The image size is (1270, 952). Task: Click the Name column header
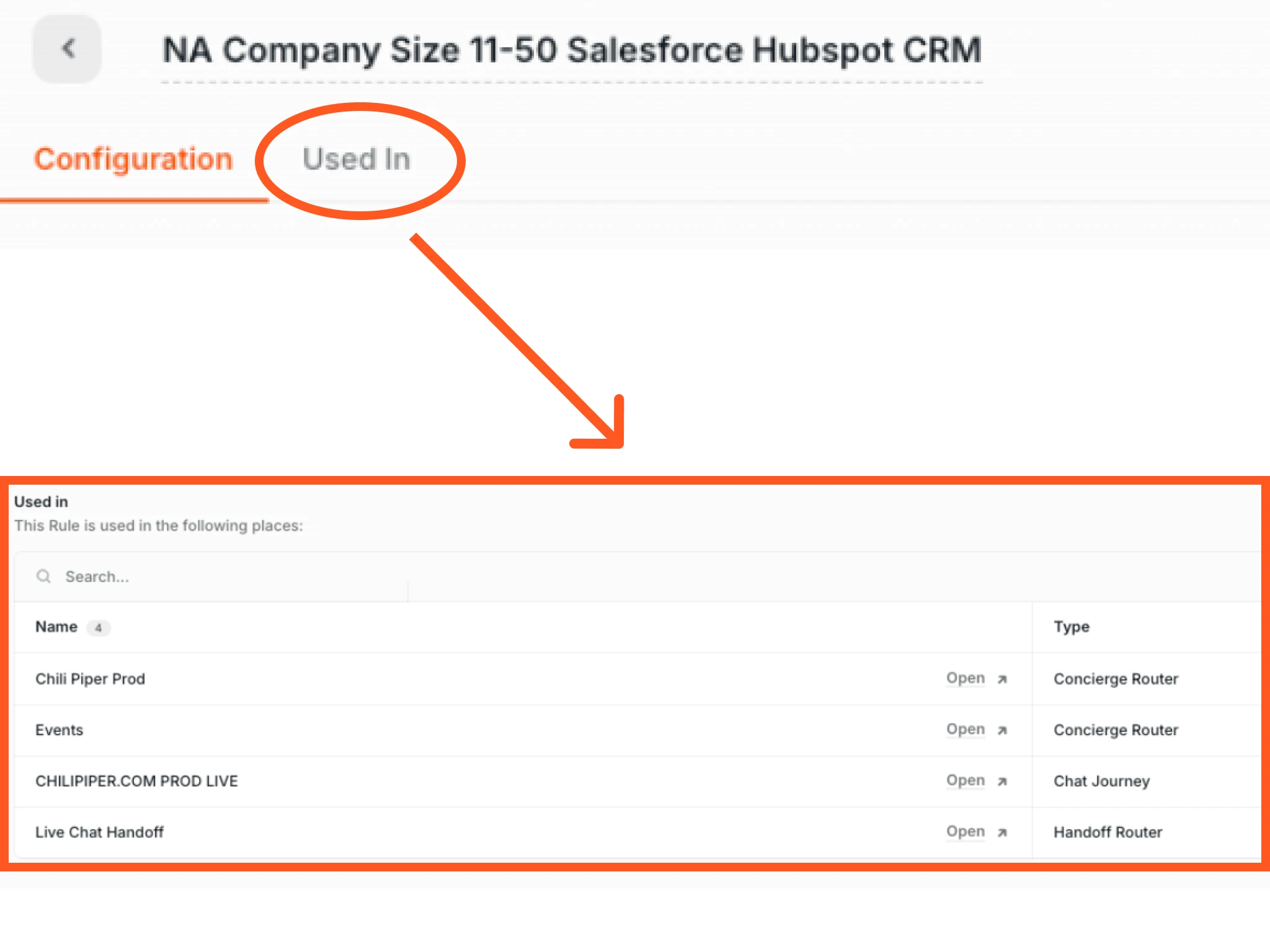pyautogui.click(x=56, y=627)
